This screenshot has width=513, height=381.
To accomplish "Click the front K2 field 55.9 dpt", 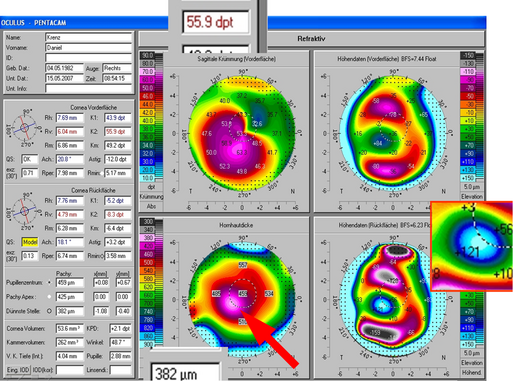I will pos(118,132).
